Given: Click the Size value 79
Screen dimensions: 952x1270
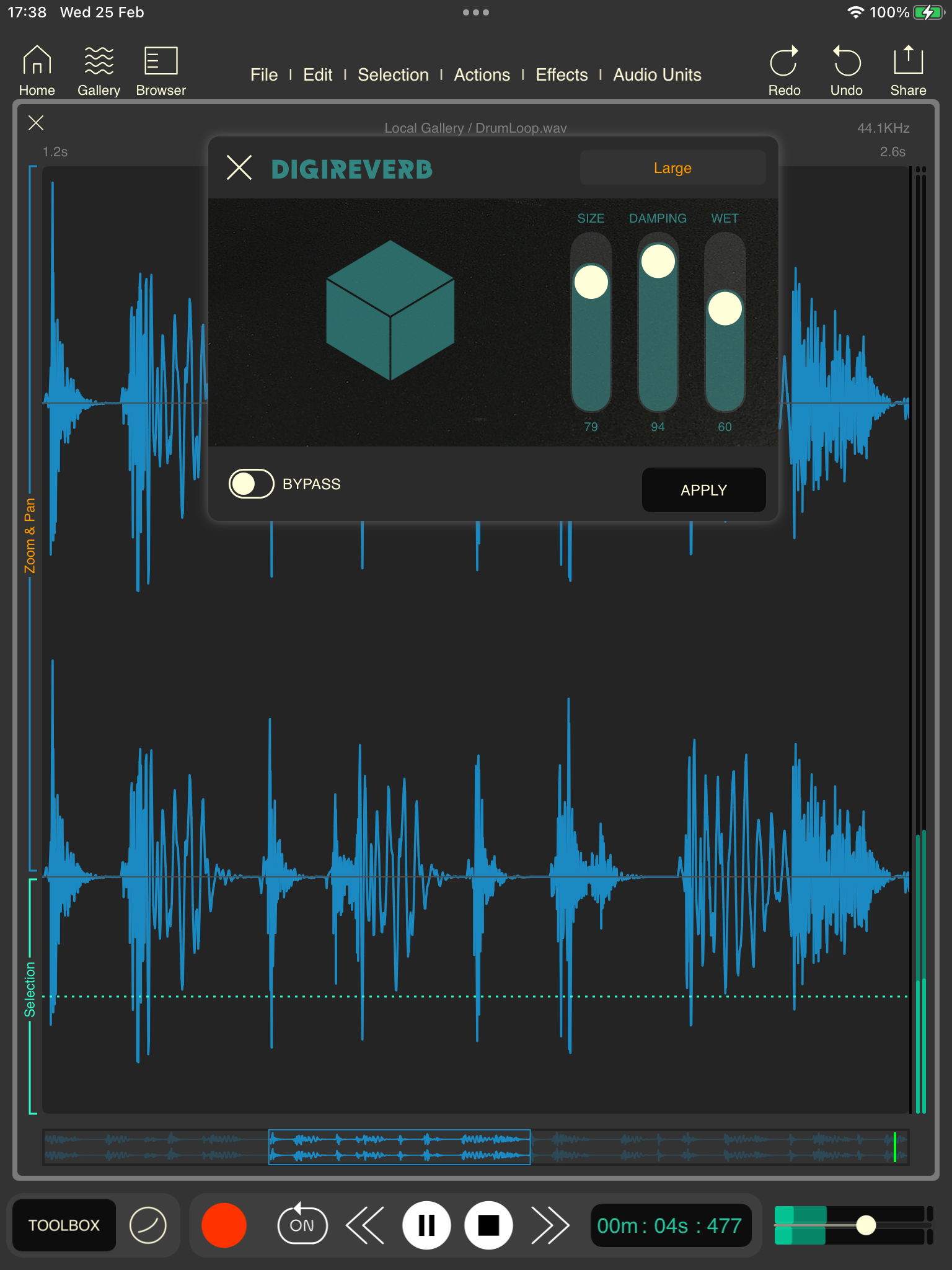Looking at the screenshot, I should 591,427.
